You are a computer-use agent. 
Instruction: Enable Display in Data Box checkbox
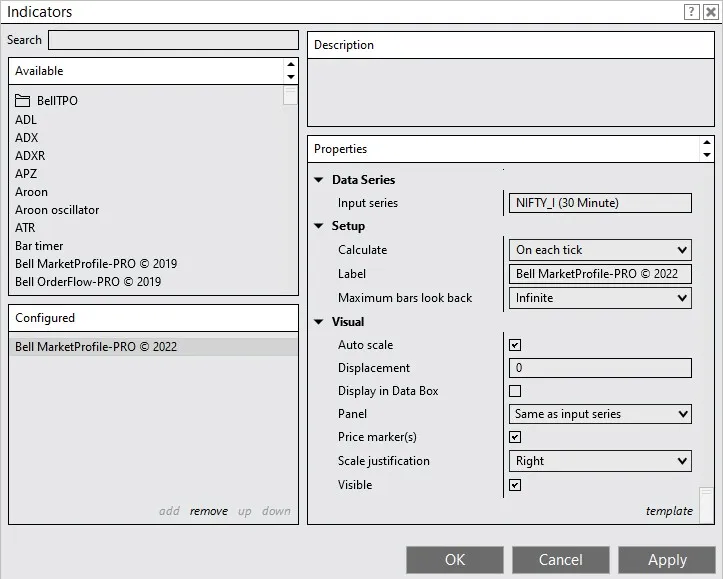click(x=515, y=391)
